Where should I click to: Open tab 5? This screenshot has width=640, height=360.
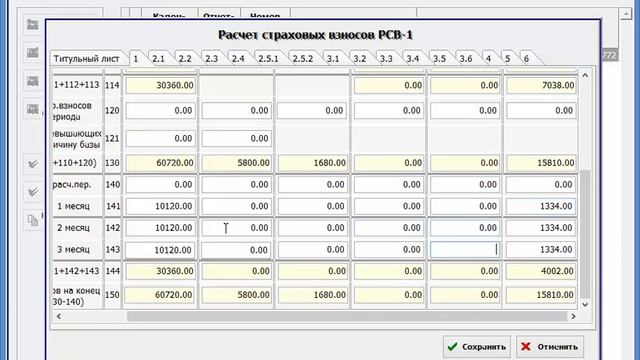coord(507,59)
